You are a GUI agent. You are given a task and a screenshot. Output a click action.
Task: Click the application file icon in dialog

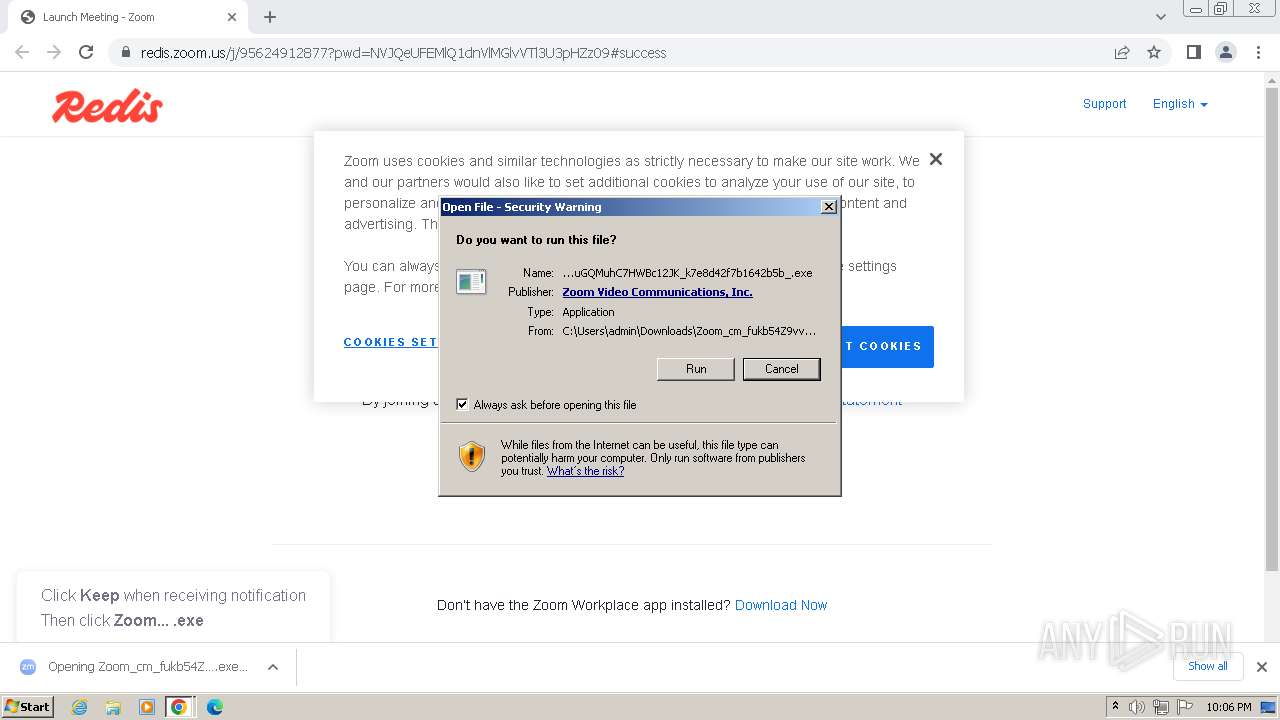471,282
